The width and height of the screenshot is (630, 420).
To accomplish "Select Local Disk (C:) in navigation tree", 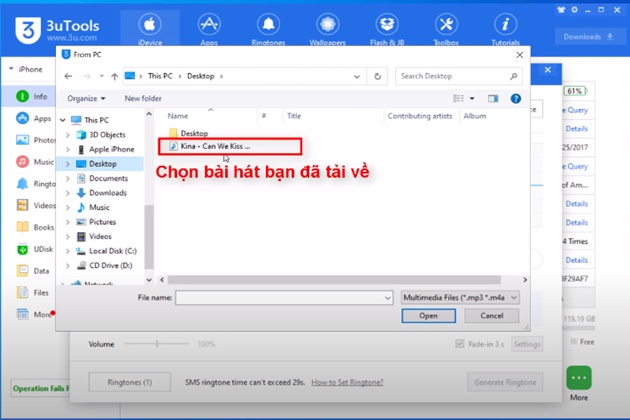I will (x=111, y=250).
